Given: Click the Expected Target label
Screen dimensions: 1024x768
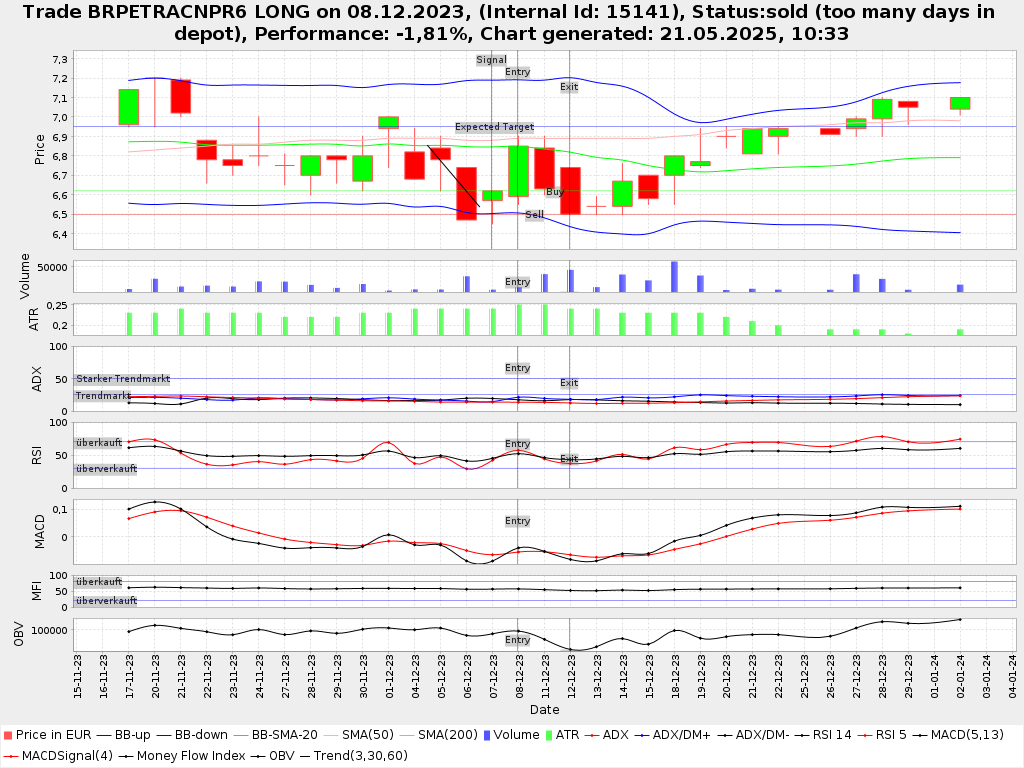Looking at the screenshot, I should click(x=494, y=127).
